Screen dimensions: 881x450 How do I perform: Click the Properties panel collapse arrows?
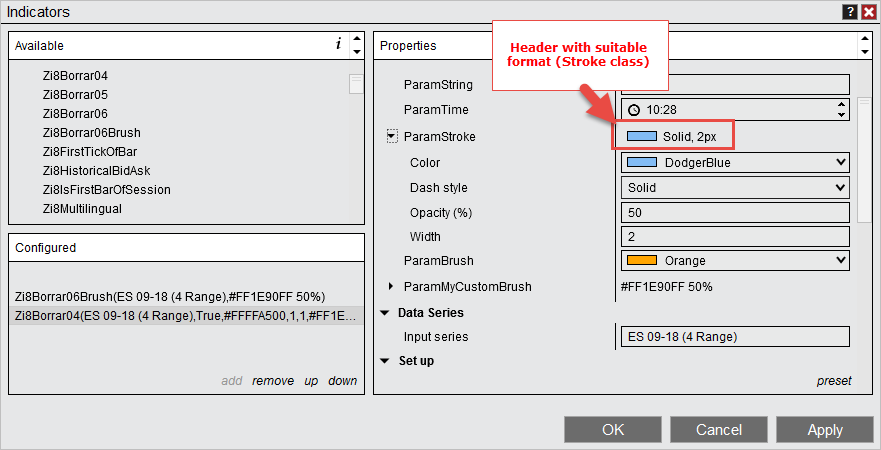tap(863, 45)
